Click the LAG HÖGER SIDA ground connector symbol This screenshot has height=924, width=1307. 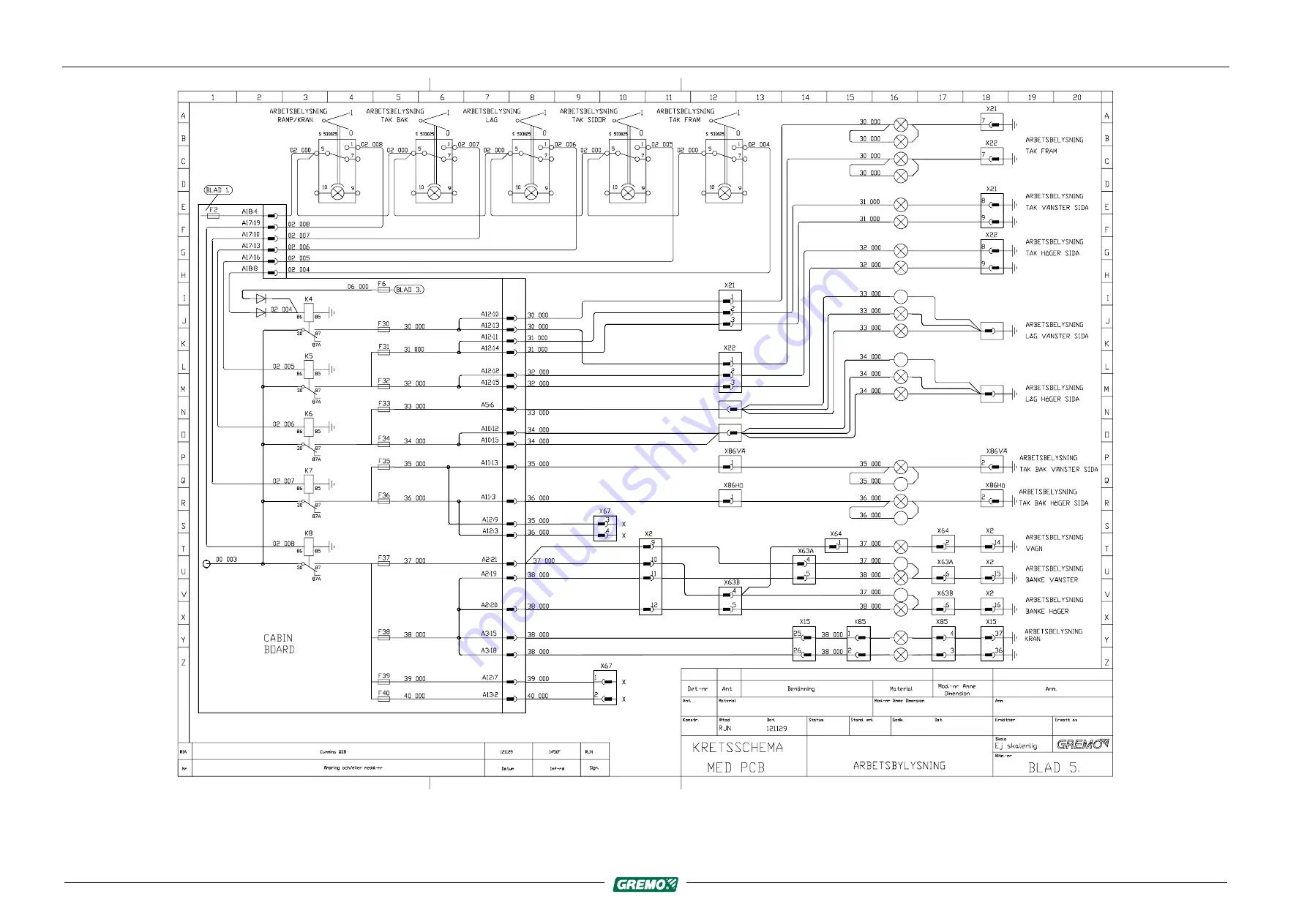[x=992, y=394]
